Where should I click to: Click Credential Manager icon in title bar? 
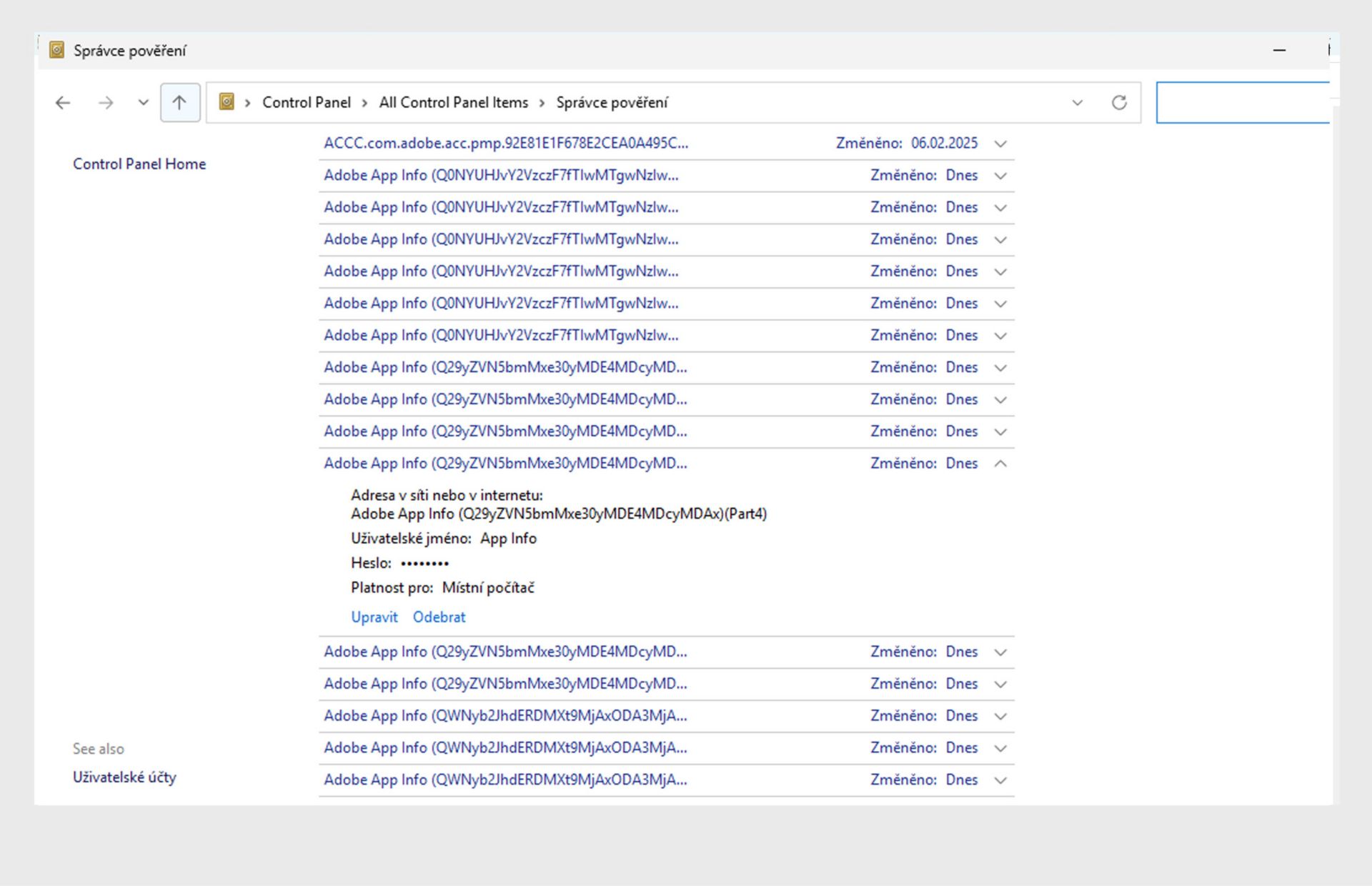[56, 50]
